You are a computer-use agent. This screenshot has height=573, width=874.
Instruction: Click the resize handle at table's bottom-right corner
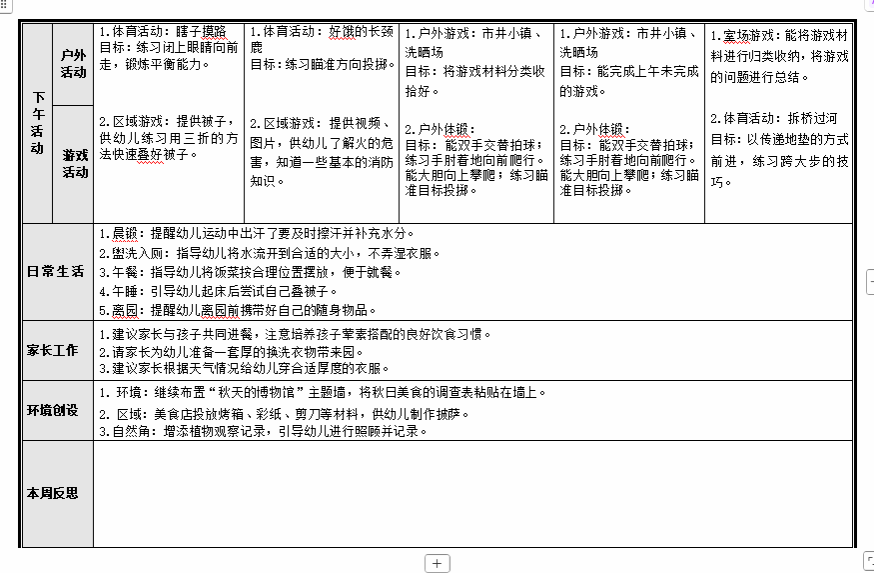[x=869, y=561]
